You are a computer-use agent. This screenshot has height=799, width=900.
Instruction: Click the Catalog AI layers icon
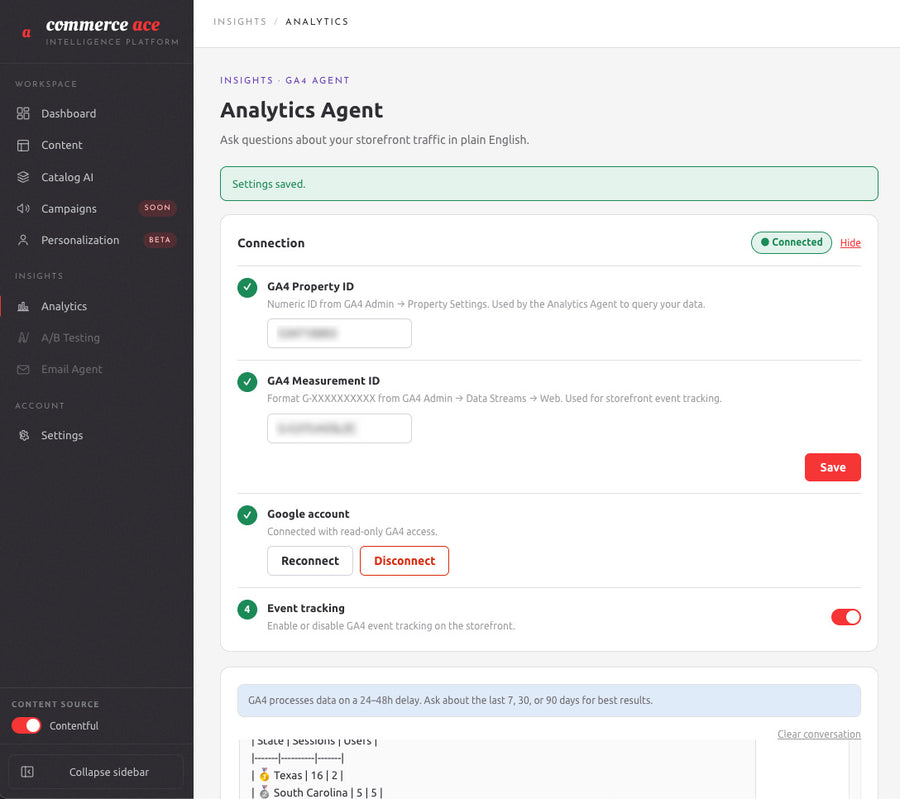(x=23, y=177)
